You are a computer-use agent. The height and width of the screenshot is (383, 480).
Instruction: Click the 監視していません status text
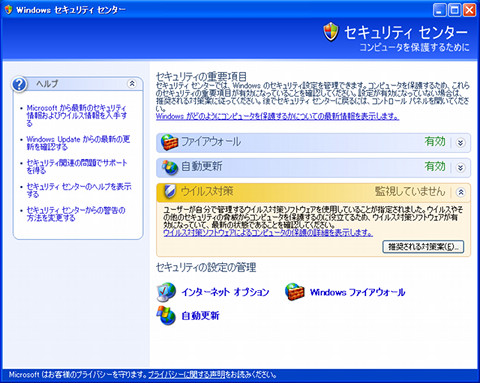pyautogui.click(x=410, y=191)
